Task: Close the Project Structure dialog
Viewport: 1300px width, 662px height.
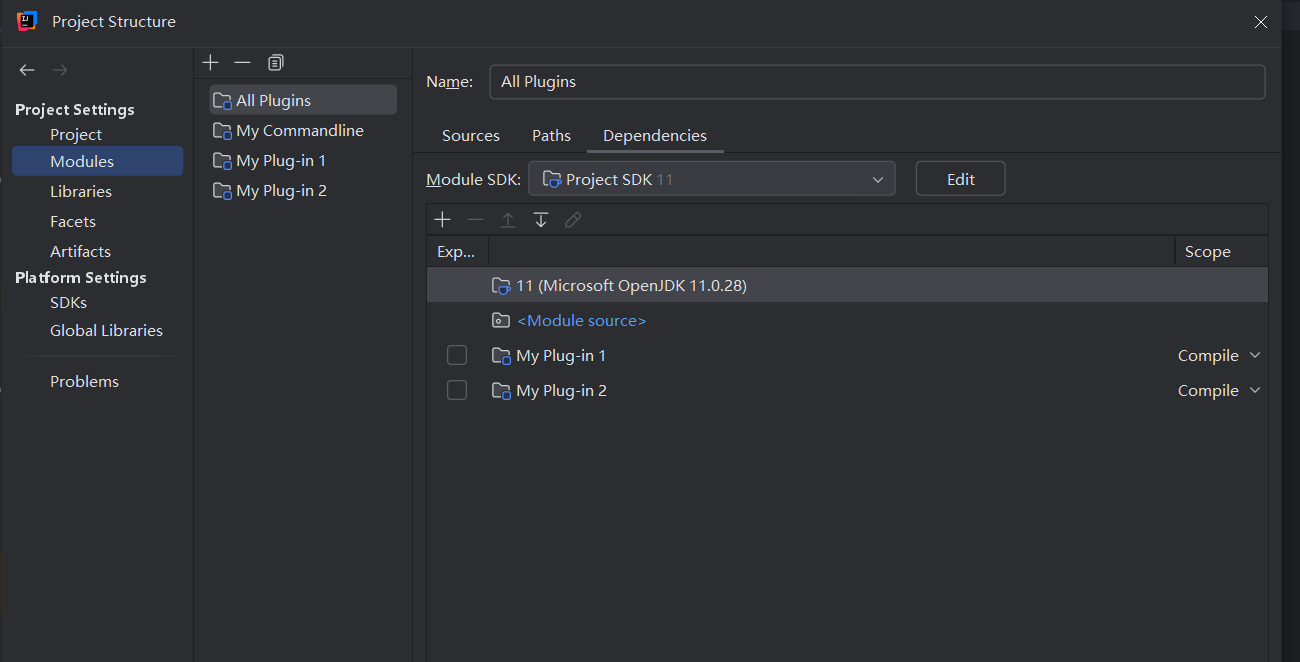Action: click(1262, 21)
